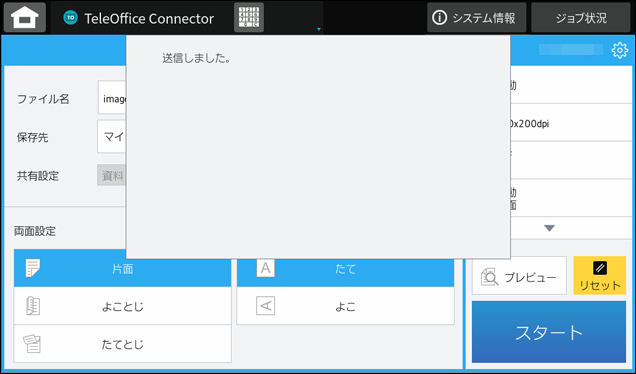
Task: Open the 保存先 destination dropdown
Action: coord(112,137)
